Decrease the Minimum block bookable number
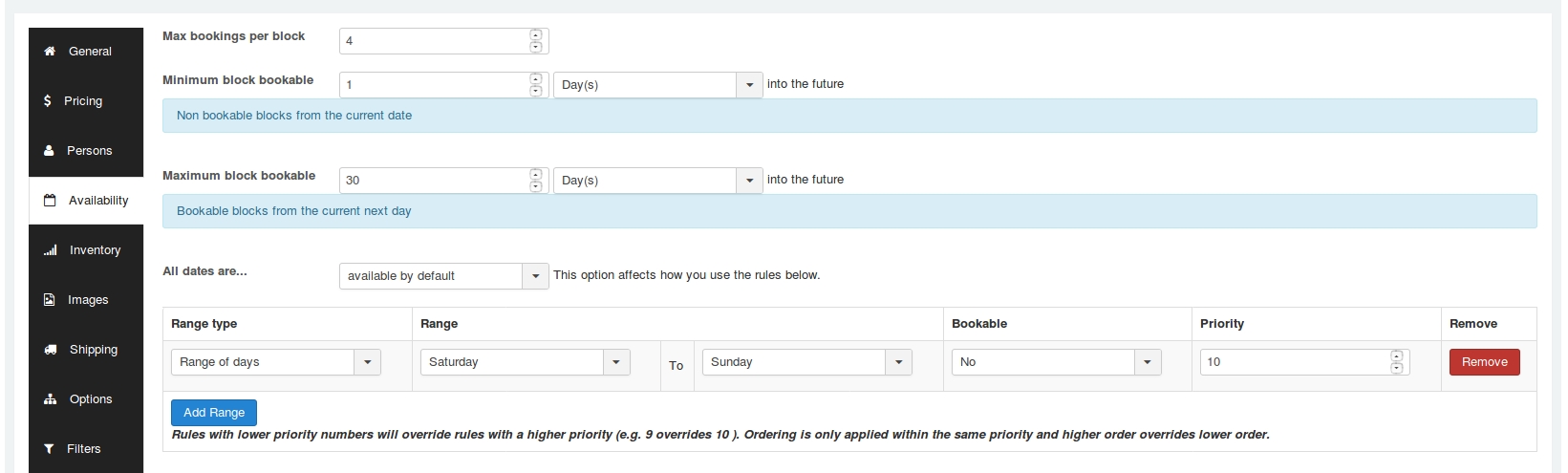This screenshot has width=1568, height=473. 536,91
